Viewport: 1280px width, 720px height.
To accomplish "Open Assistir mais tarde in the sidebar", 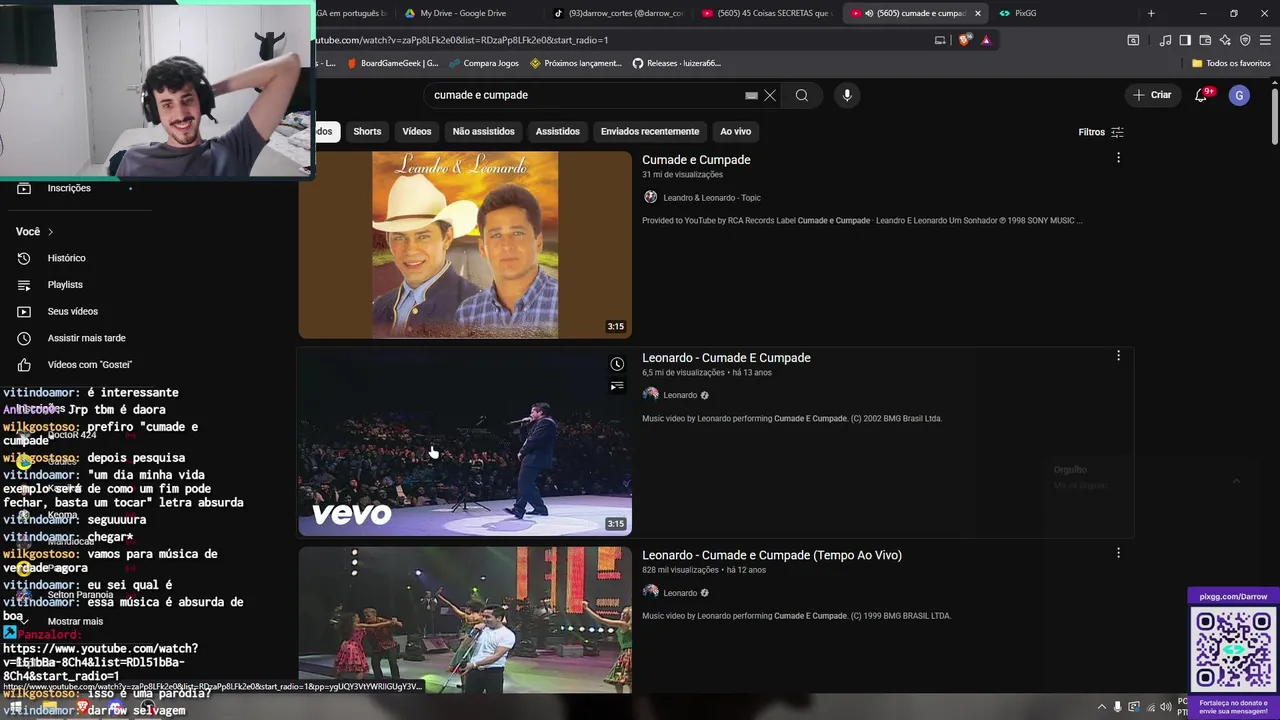I will click(x=87, y=338).
